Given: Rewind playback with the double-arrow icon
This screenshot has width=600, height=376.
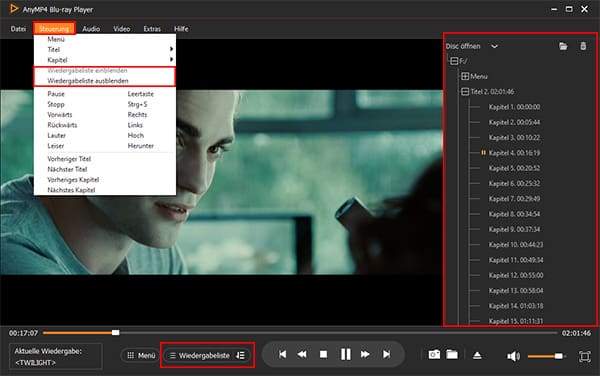Looking at the screenshot, I should [302, 355].
